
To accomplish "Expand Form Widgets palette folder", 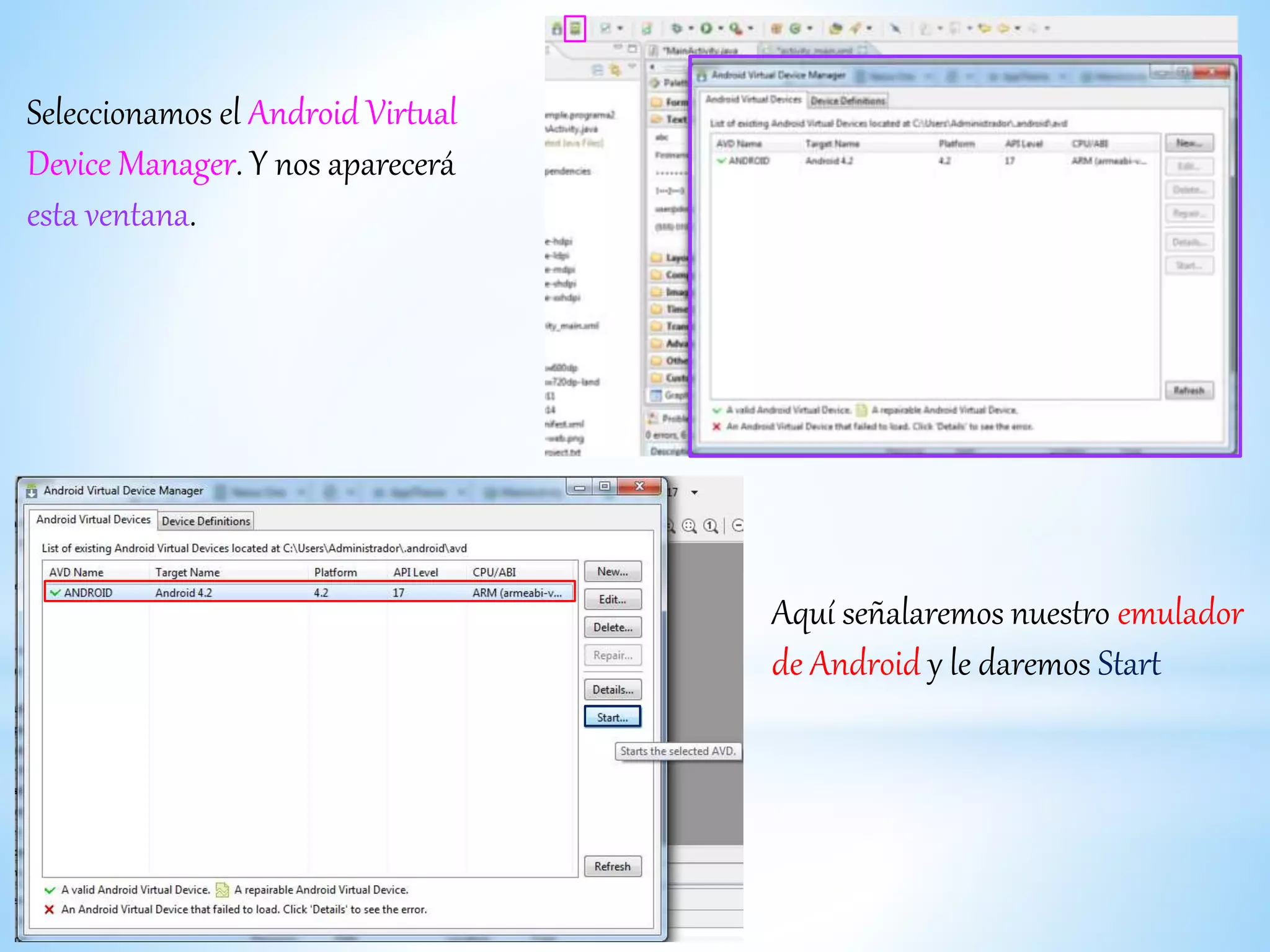I will click(x=669, y=102).
